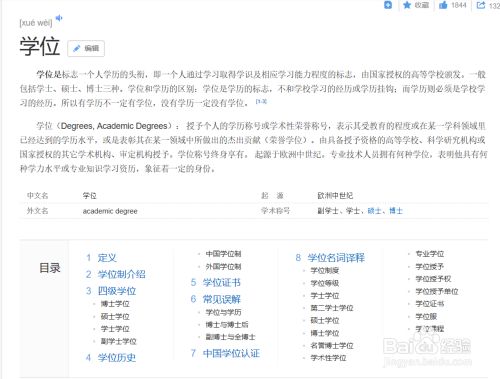Open 学士学位 under 学位名词译释

coord(325,295)
